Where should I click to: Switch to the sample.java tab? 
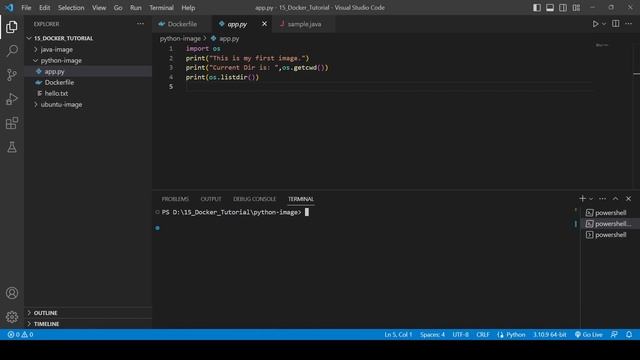click(x=304, y=24)
